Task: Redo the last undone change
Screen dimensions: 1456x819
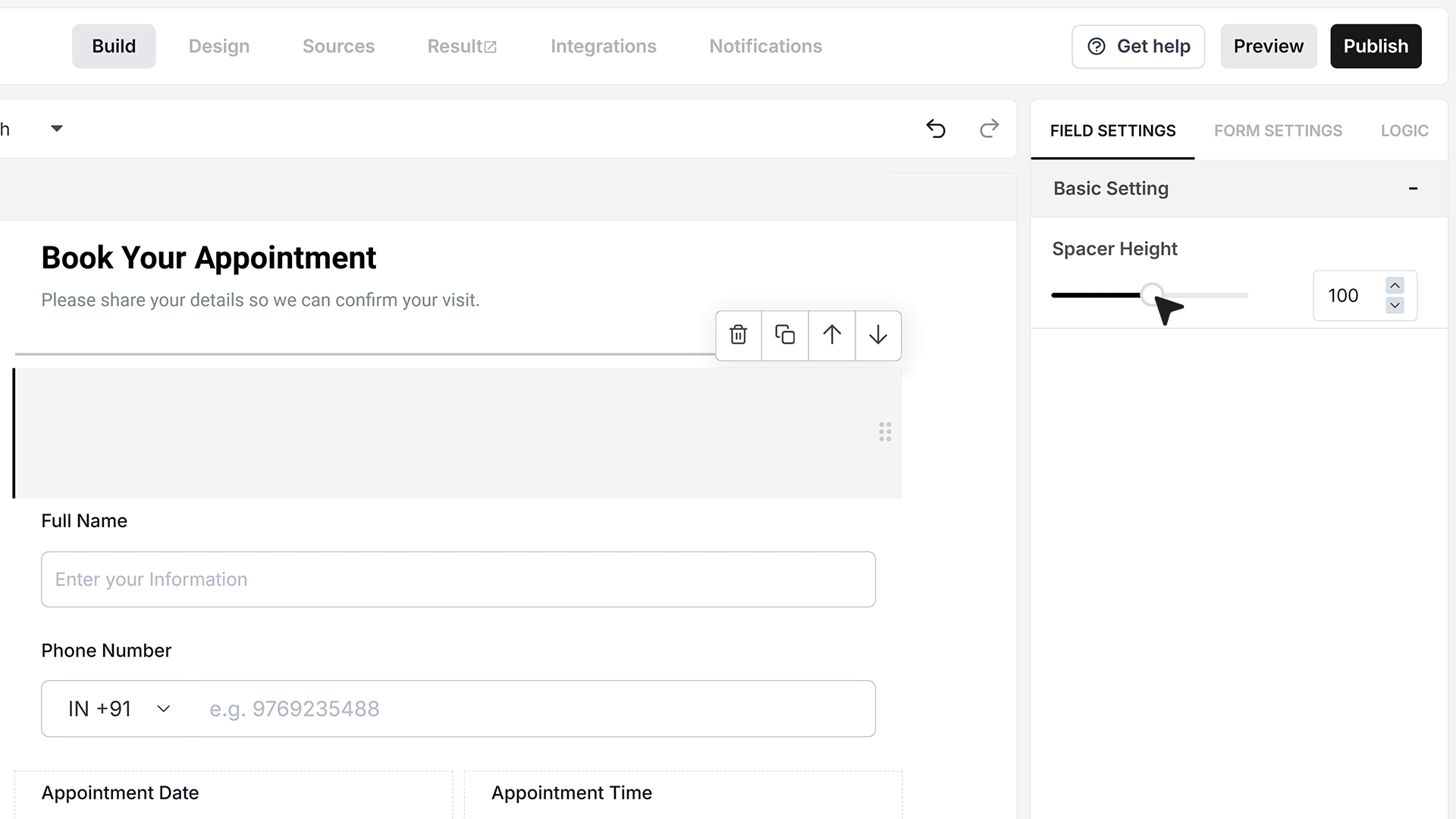Action: [989, 129]
